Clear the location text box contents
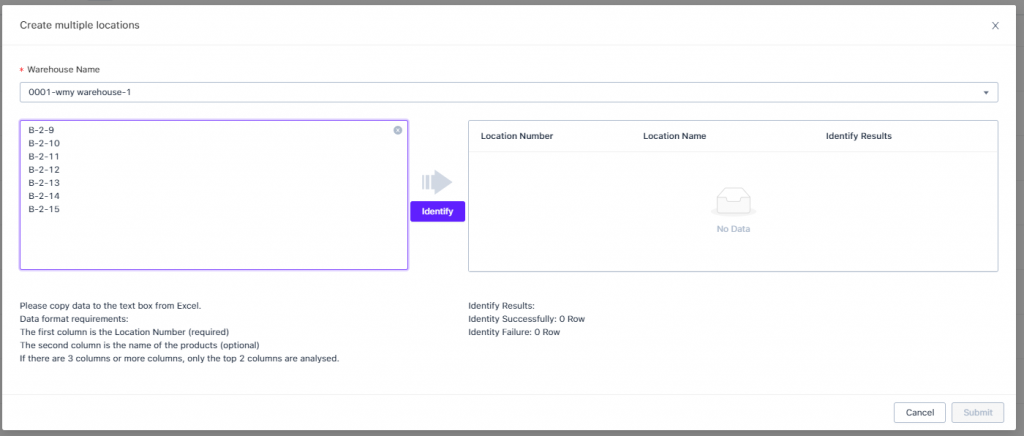 398,130
